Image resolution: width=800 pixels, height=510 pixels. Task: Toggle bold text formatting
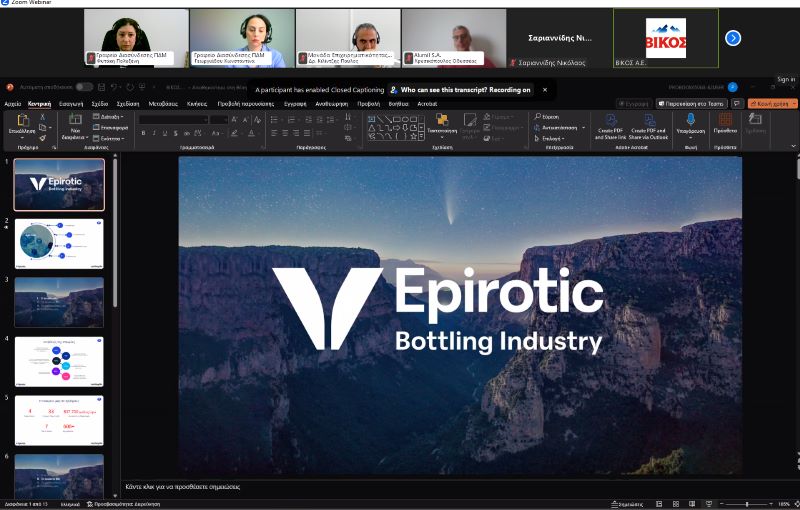click(143, 133)
